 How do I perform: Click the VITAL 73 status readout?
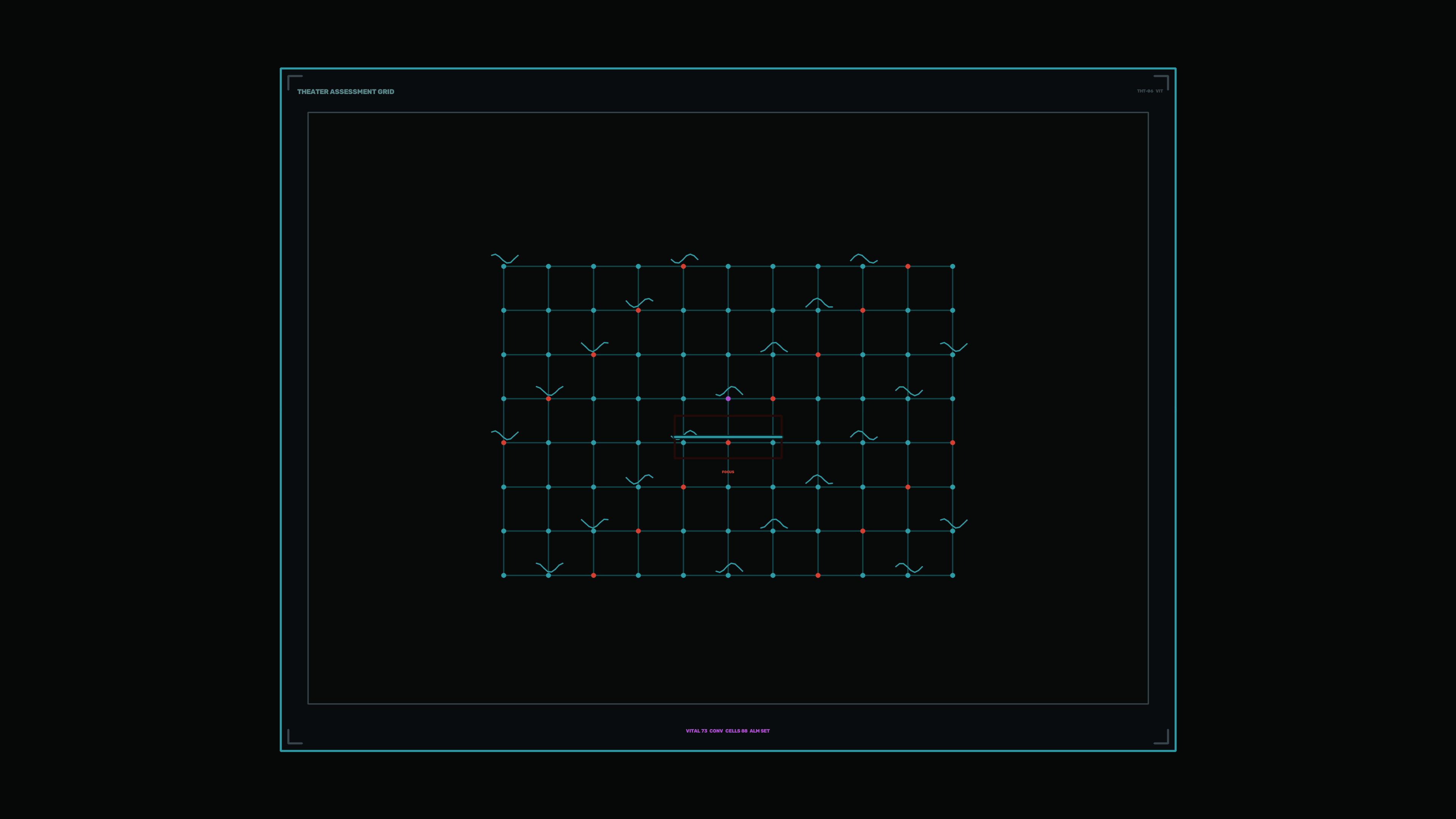point(697,731)
